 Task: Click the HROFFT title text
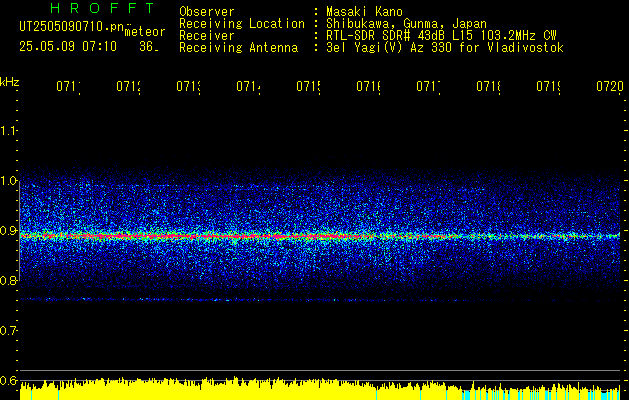pyautogui.click(x=102, y=8)
